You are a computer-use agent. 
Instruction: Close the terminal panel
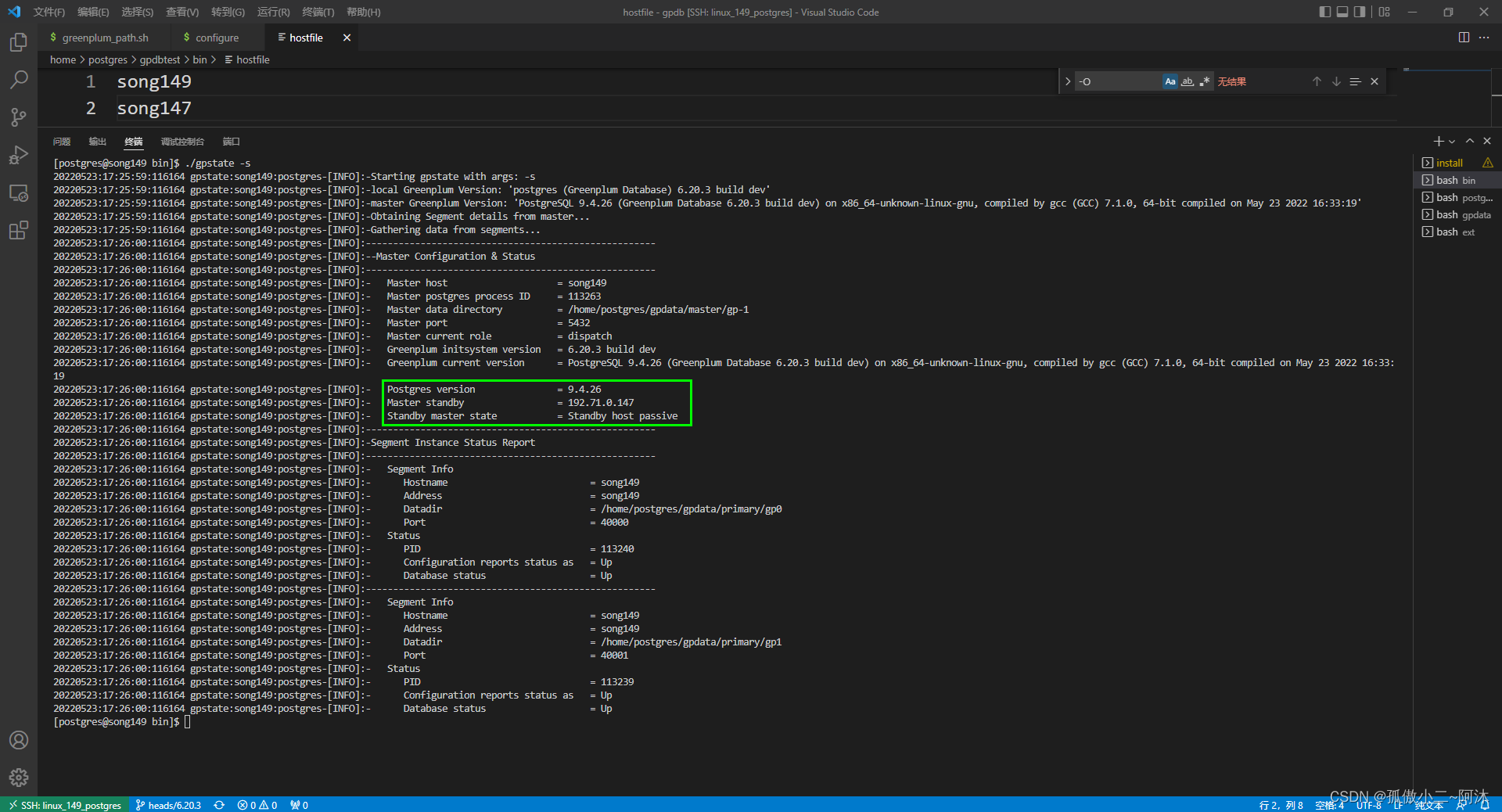(x=1487, y=142)
